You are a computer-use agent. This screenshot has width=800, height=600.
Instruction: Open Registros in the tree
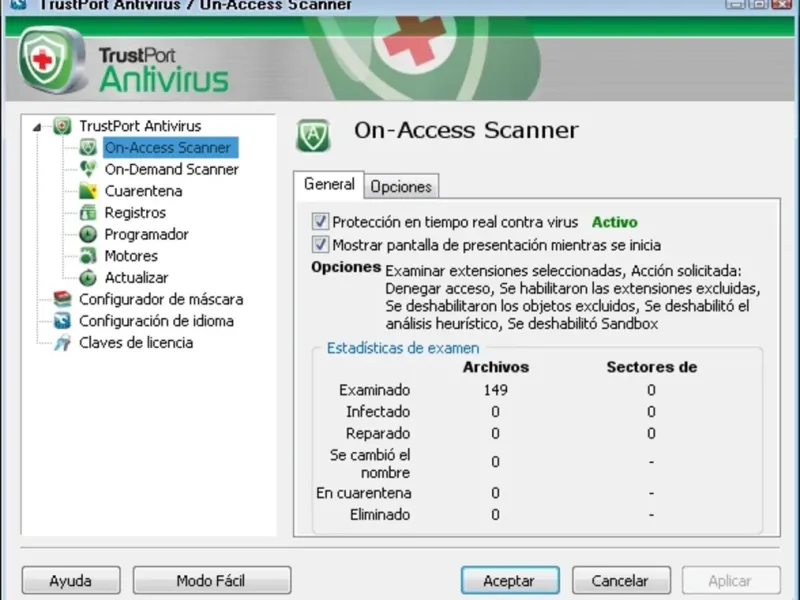coord(135,213)
